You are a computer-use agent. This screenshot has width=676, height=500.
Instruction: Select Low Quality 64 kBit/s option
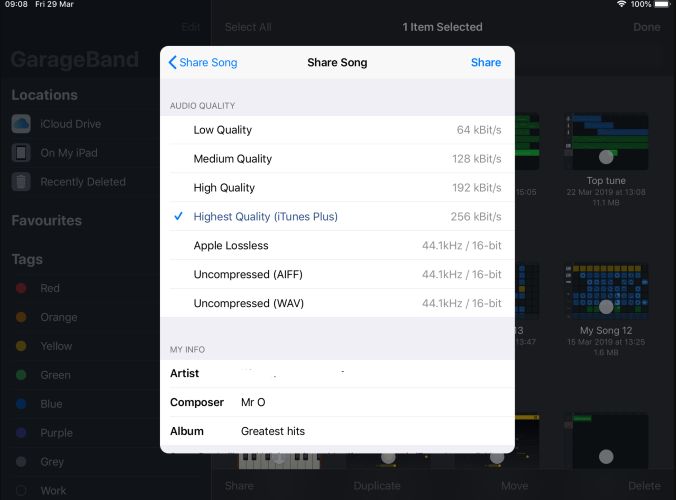pyautogui.click(x=337, y=130)
